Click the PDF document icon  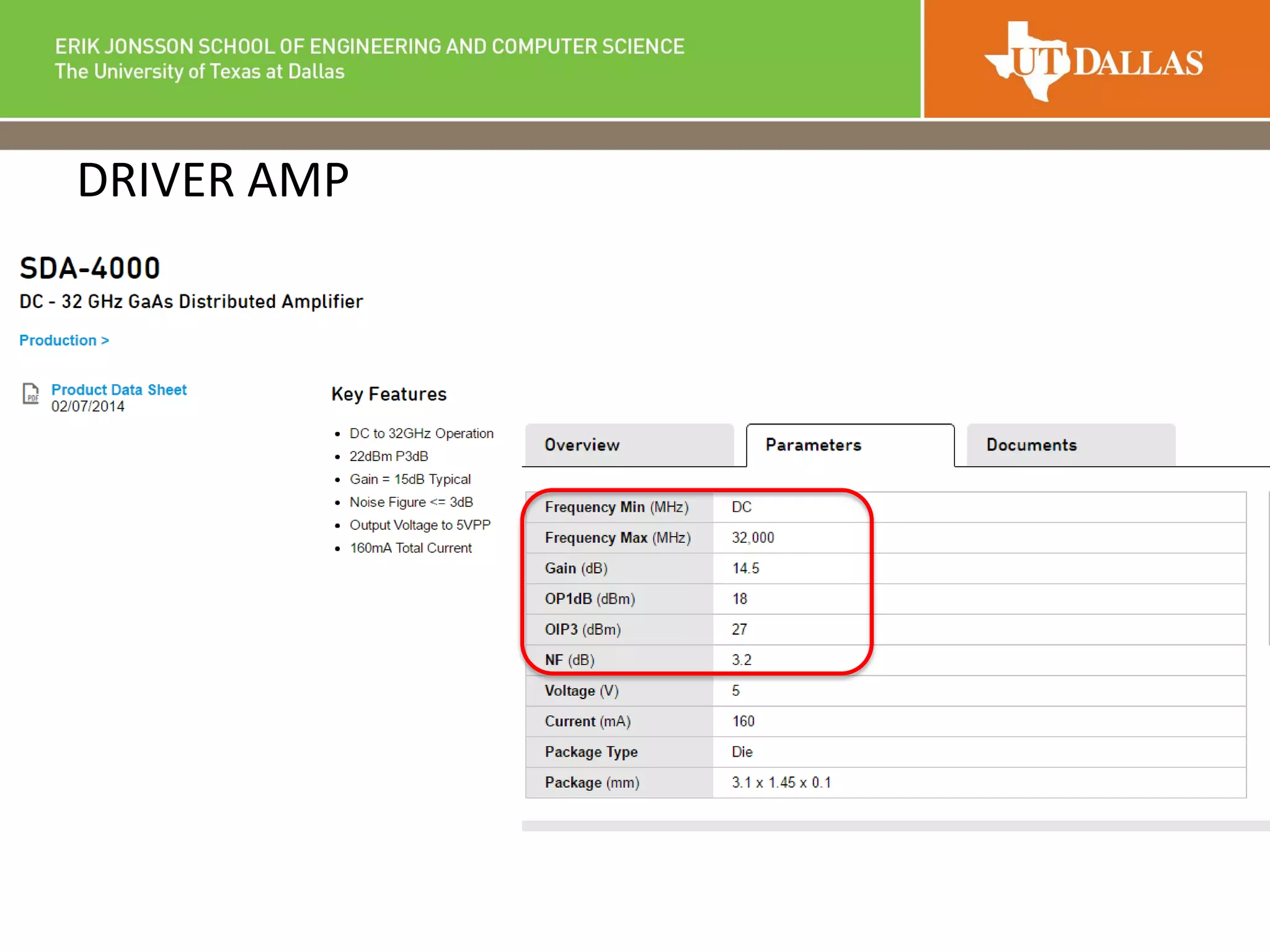point(31,394)
